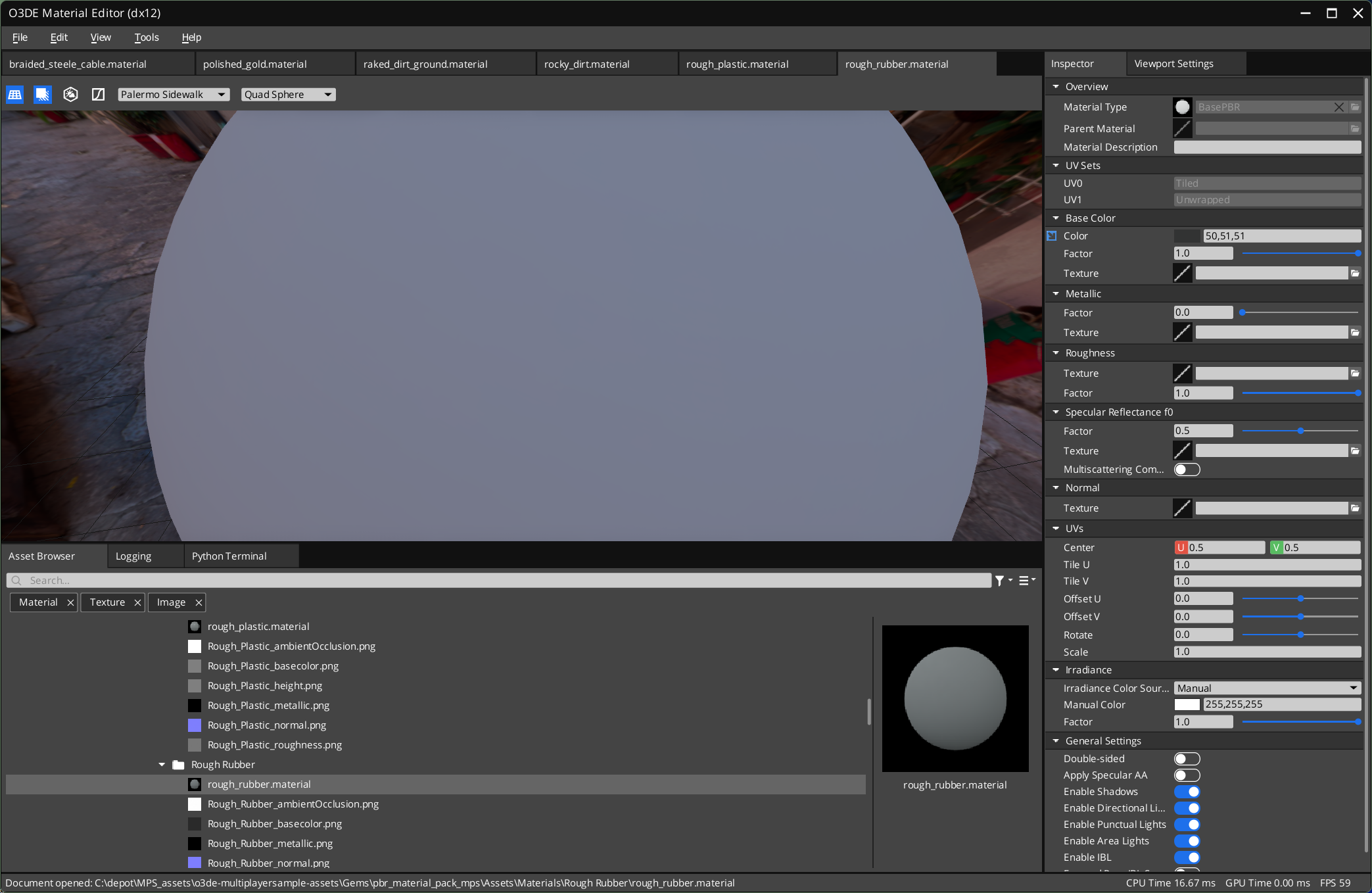The width and height of the screenshot is (1372, 893).
Task: Collapse the Roughness section
Action: click(x=1056, y=352)
